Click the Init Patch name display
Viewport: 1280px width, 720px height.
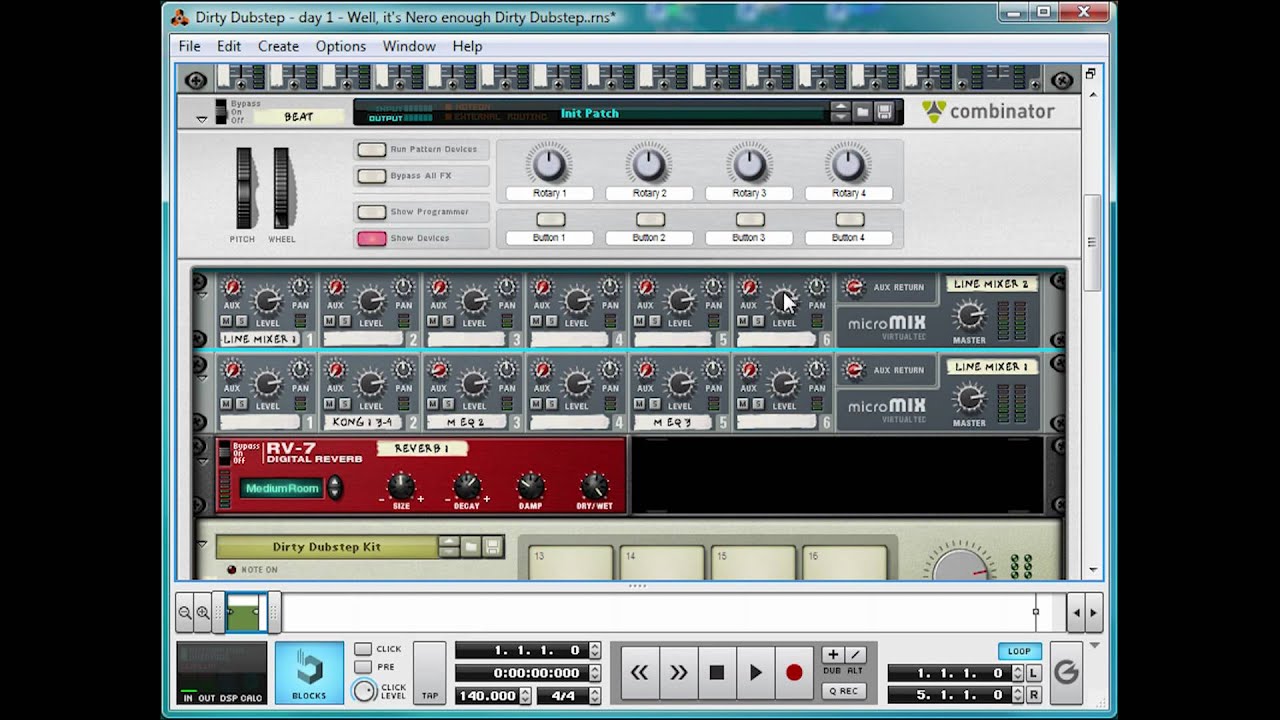pos(590,113)
